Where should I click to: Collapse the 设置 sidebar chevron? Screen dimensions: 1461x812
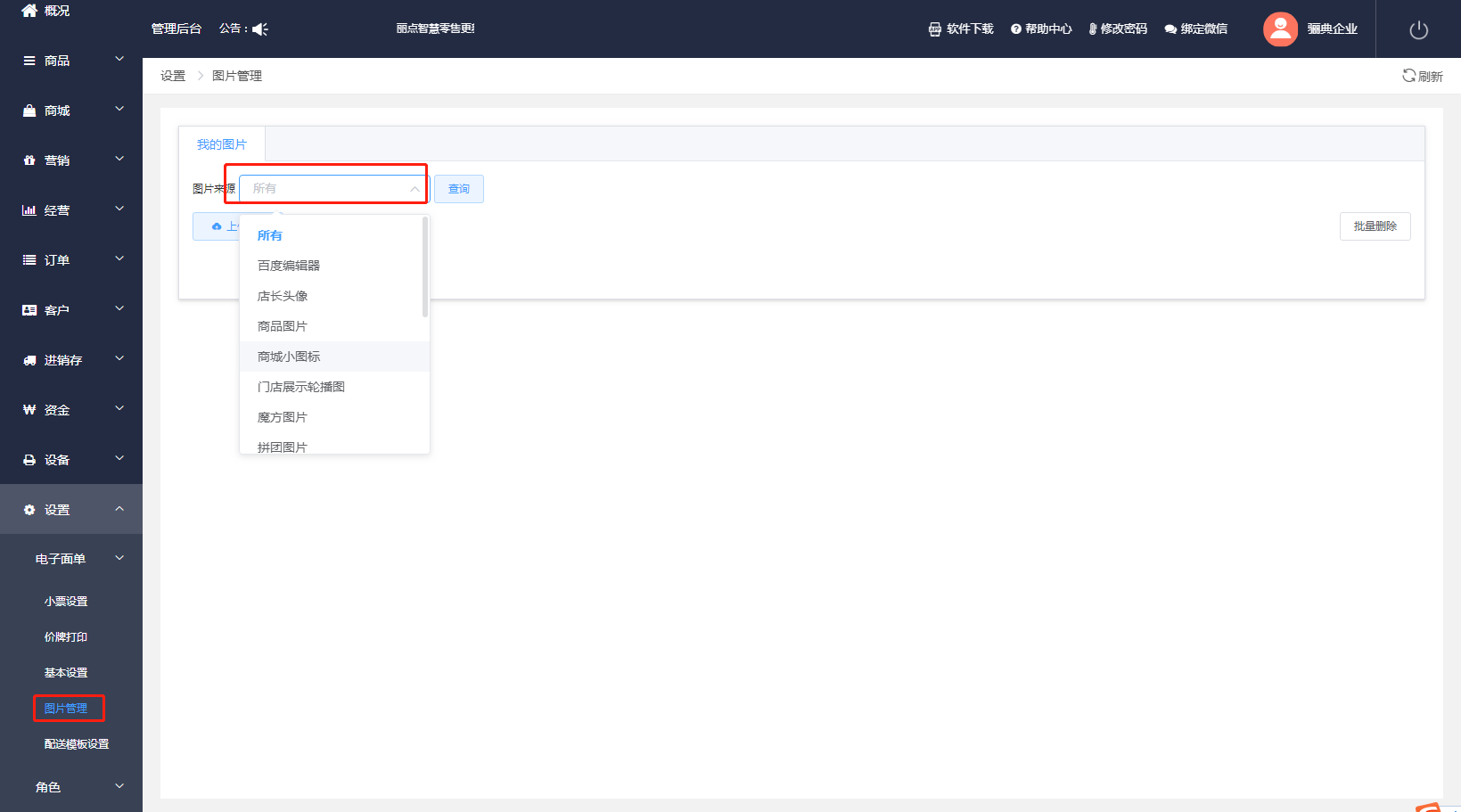pos(119,509)
